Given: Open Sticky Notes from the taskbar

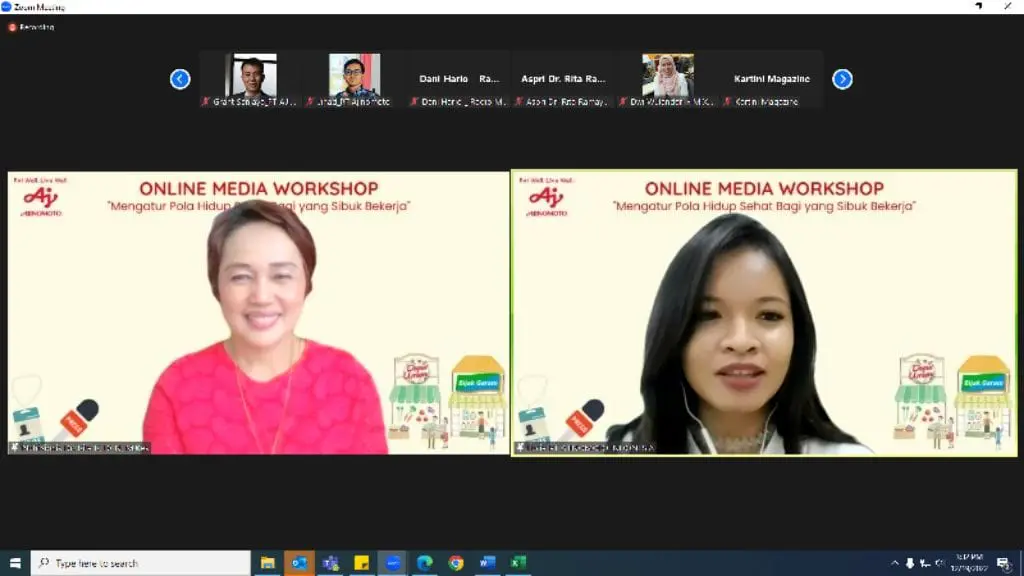Looking at the screenshot, I should click(362, 563).
